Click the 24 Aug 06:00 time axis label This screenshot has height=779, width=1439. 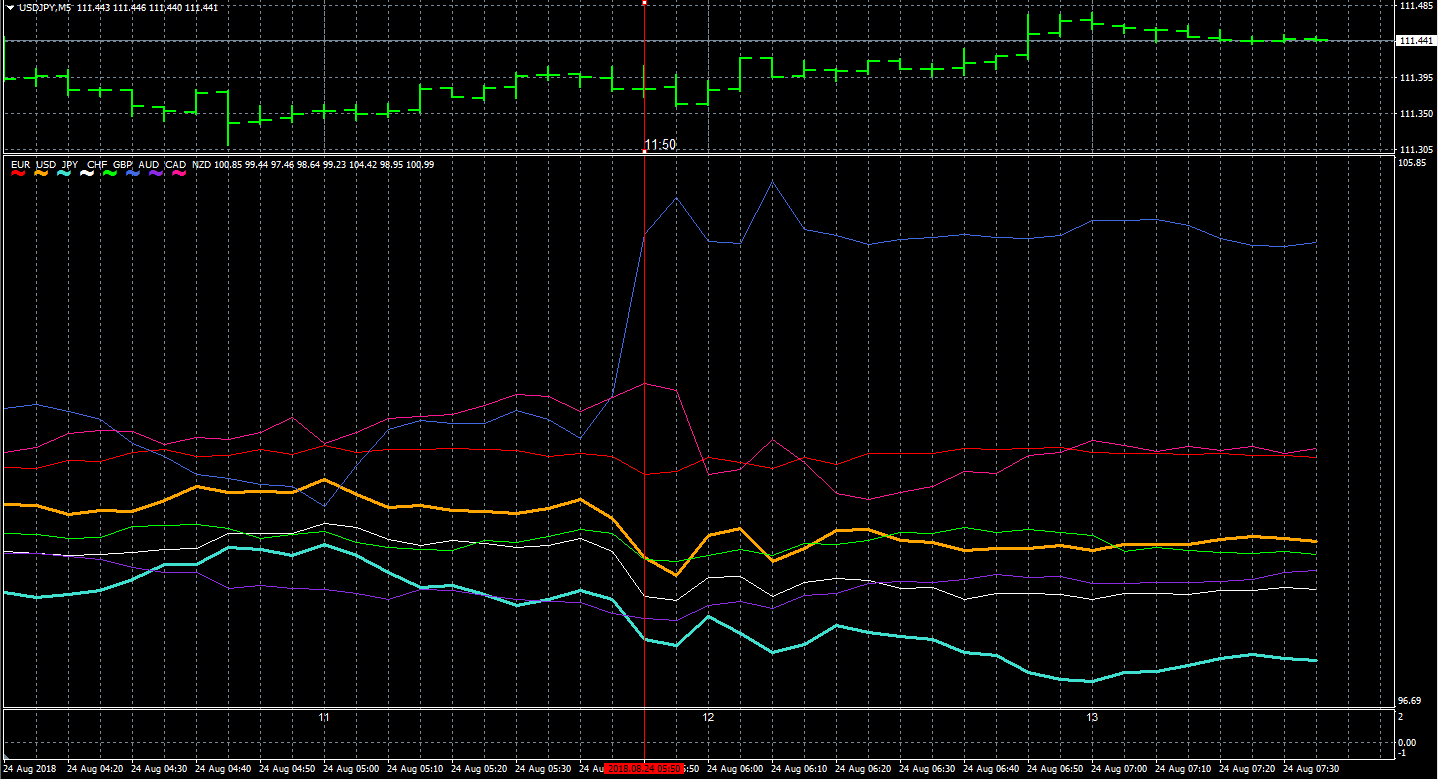coord(737,769)
